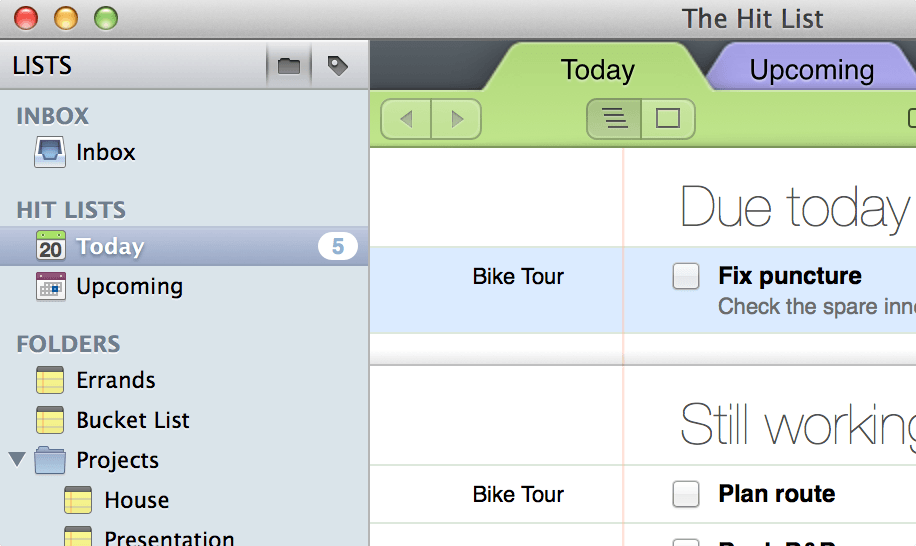Mark Plan route task as complete

686,494
